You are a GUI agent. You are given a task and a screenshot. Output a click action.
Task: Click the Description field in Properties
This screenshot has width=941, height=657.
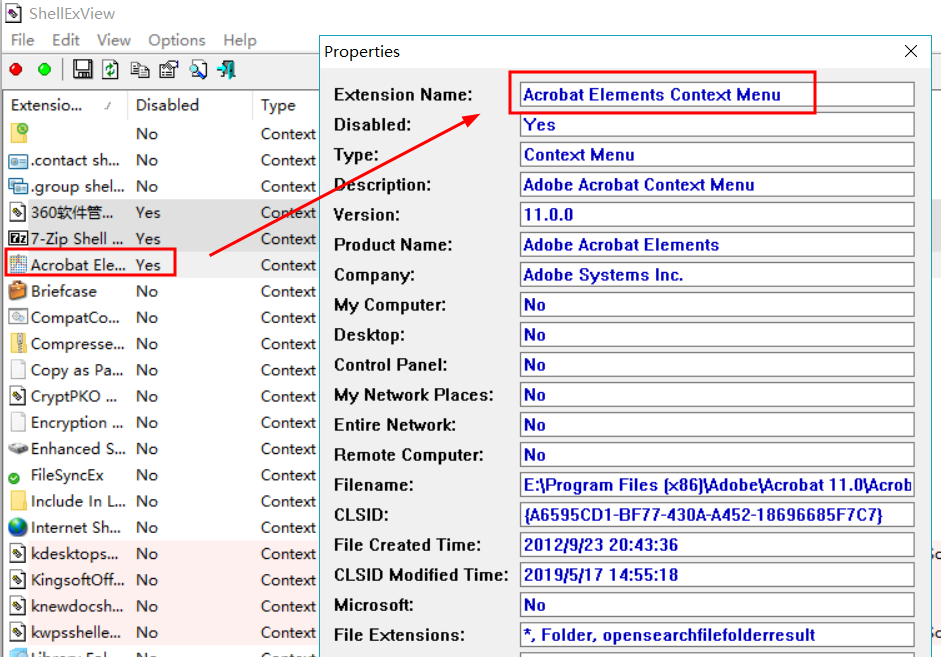[x=717, y=185]
